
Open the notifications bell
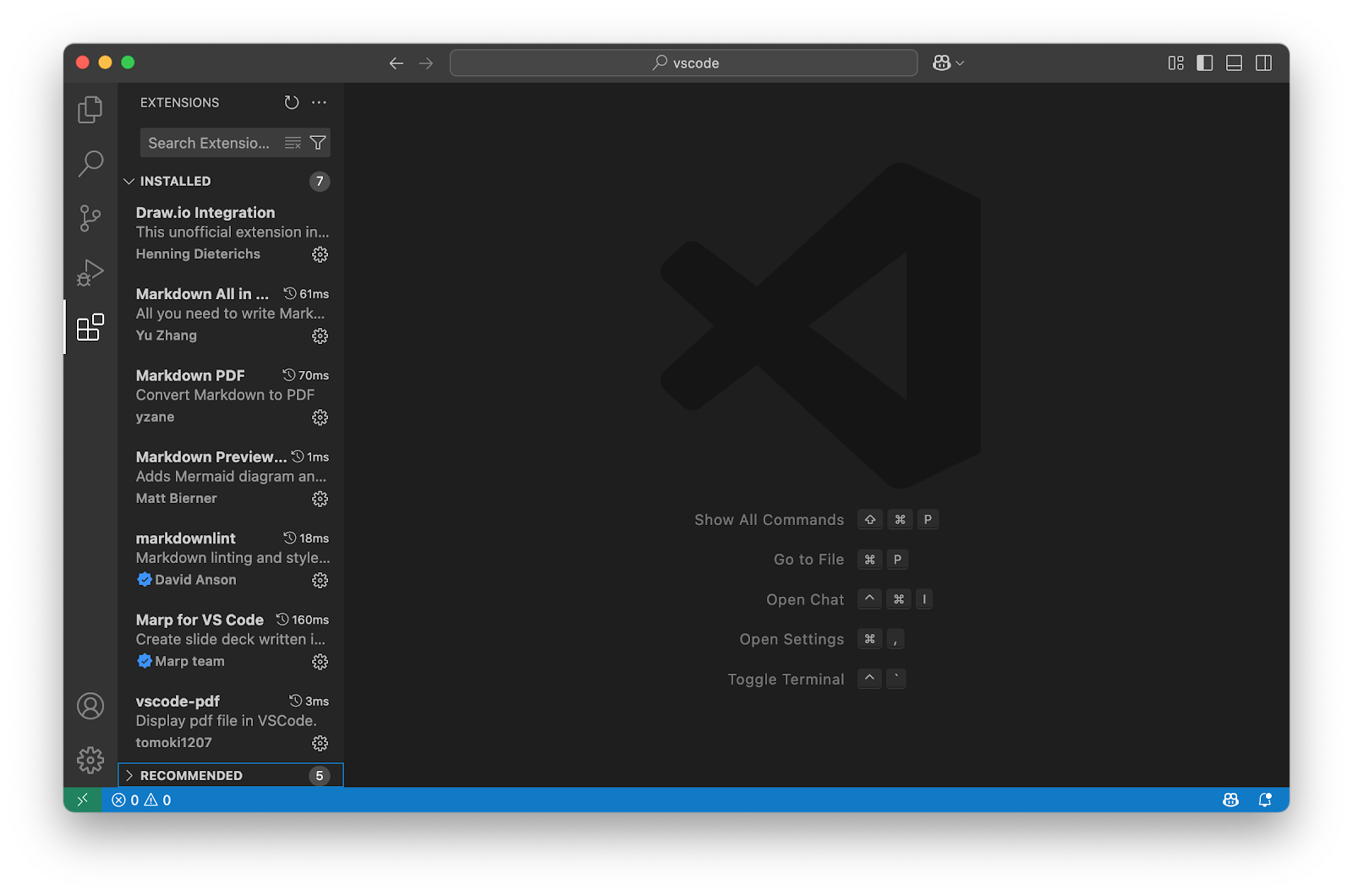(1265, 800)
